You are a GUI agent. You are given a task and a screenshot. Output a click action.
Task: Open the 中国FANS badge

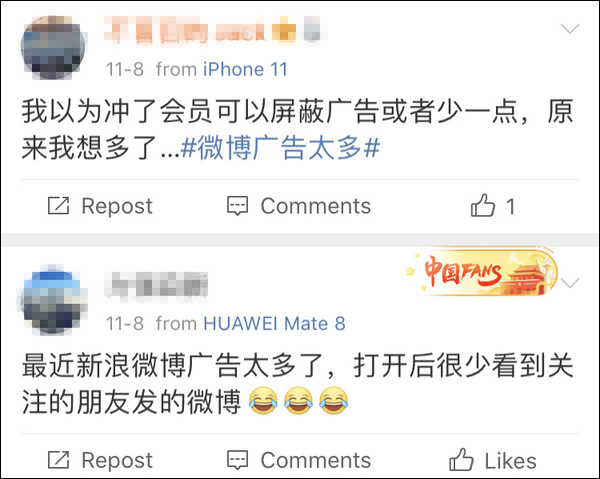coord(481,272)
